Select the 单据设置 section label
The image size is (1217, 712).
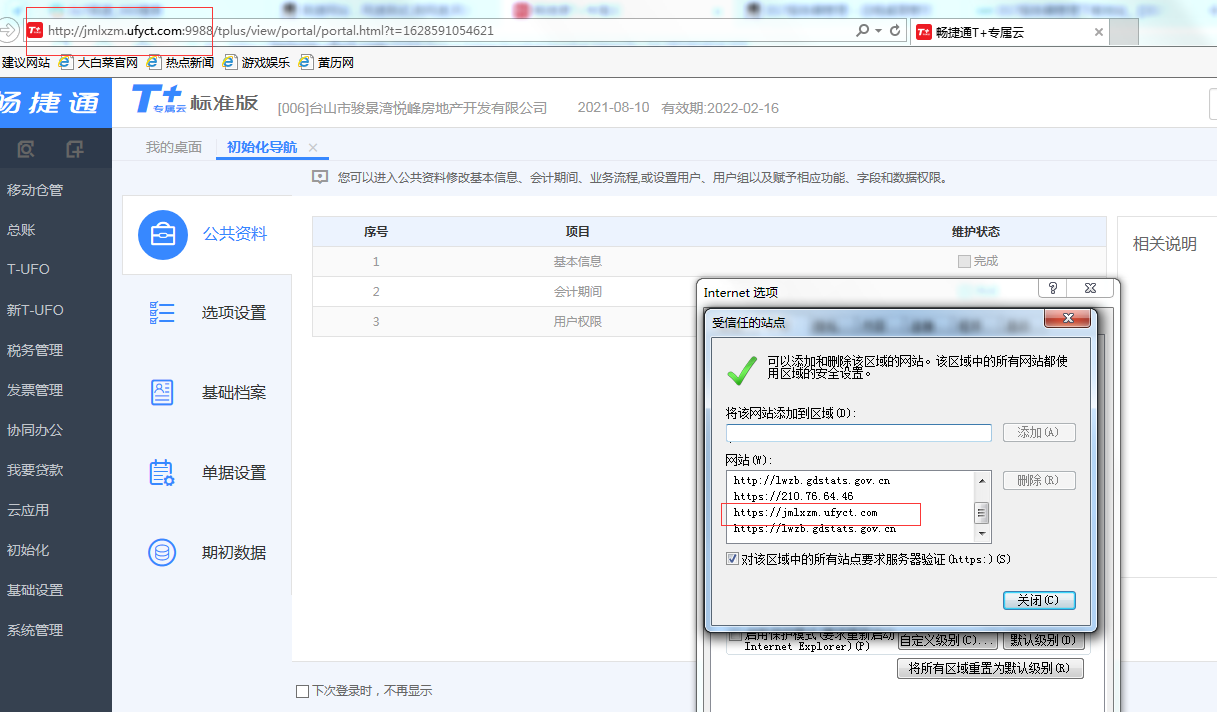pos(234,473)
